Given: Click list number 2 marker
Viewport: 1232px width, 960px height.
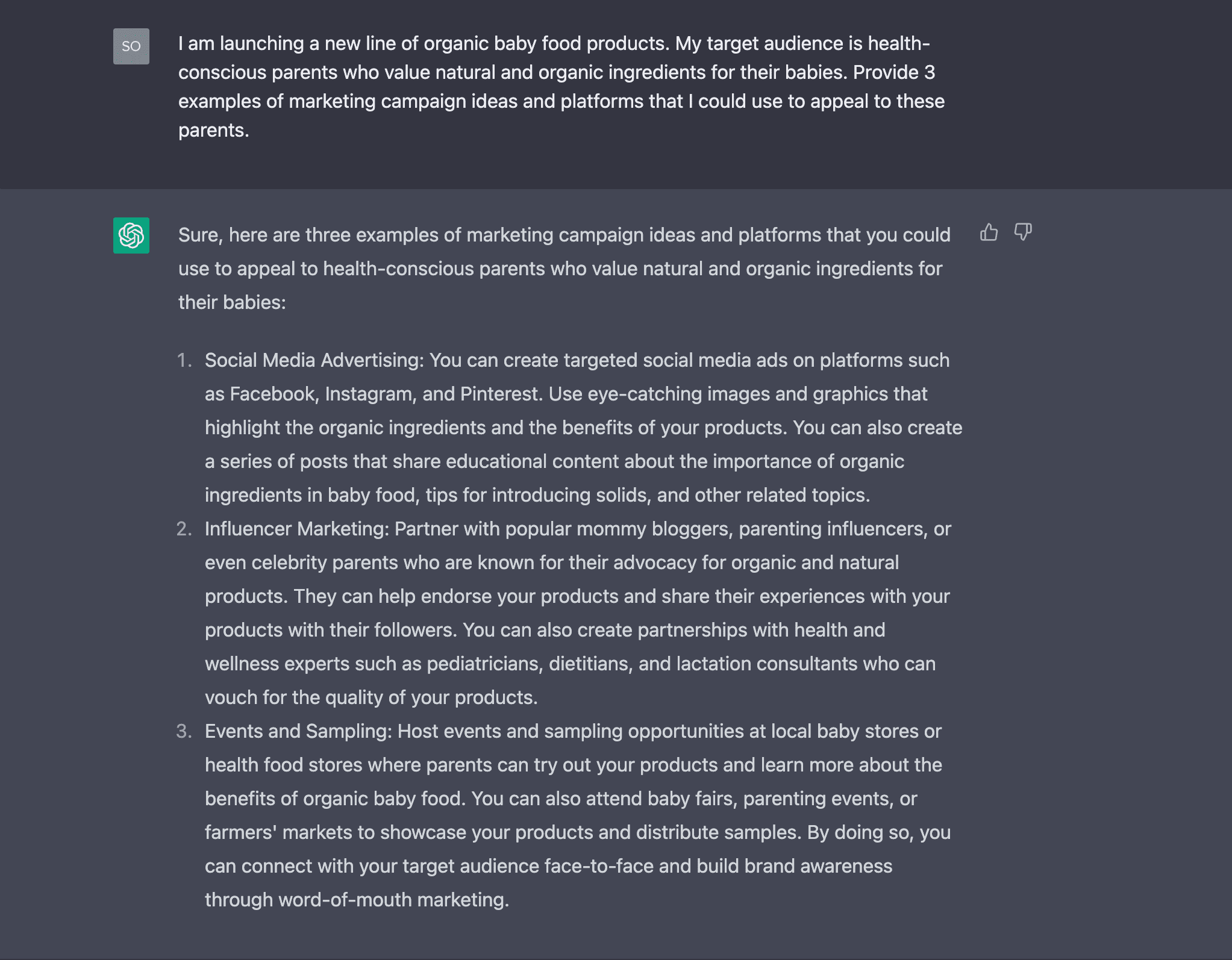Looking at the screenshot, I should (184, 529).
